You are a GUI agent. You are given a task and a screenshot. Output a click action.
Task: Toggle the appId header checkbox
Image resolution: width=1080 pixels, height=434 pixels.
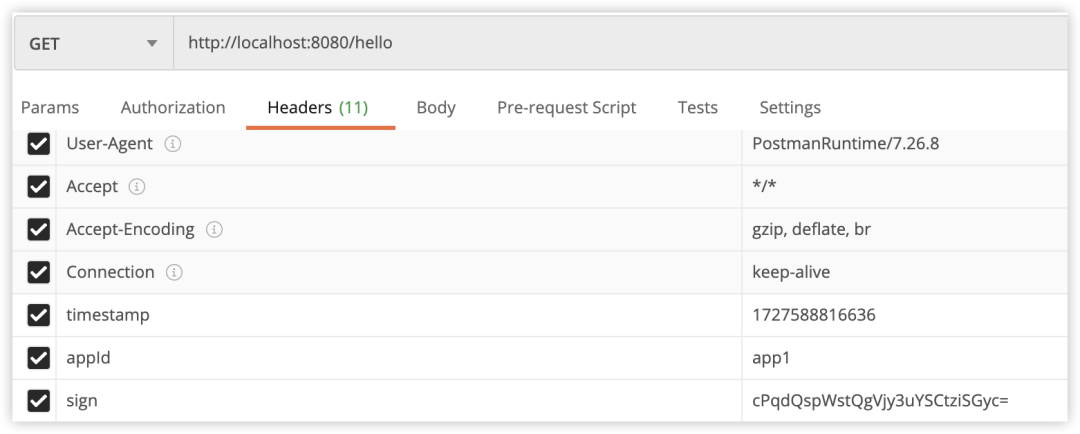click(x=39, y=358)
